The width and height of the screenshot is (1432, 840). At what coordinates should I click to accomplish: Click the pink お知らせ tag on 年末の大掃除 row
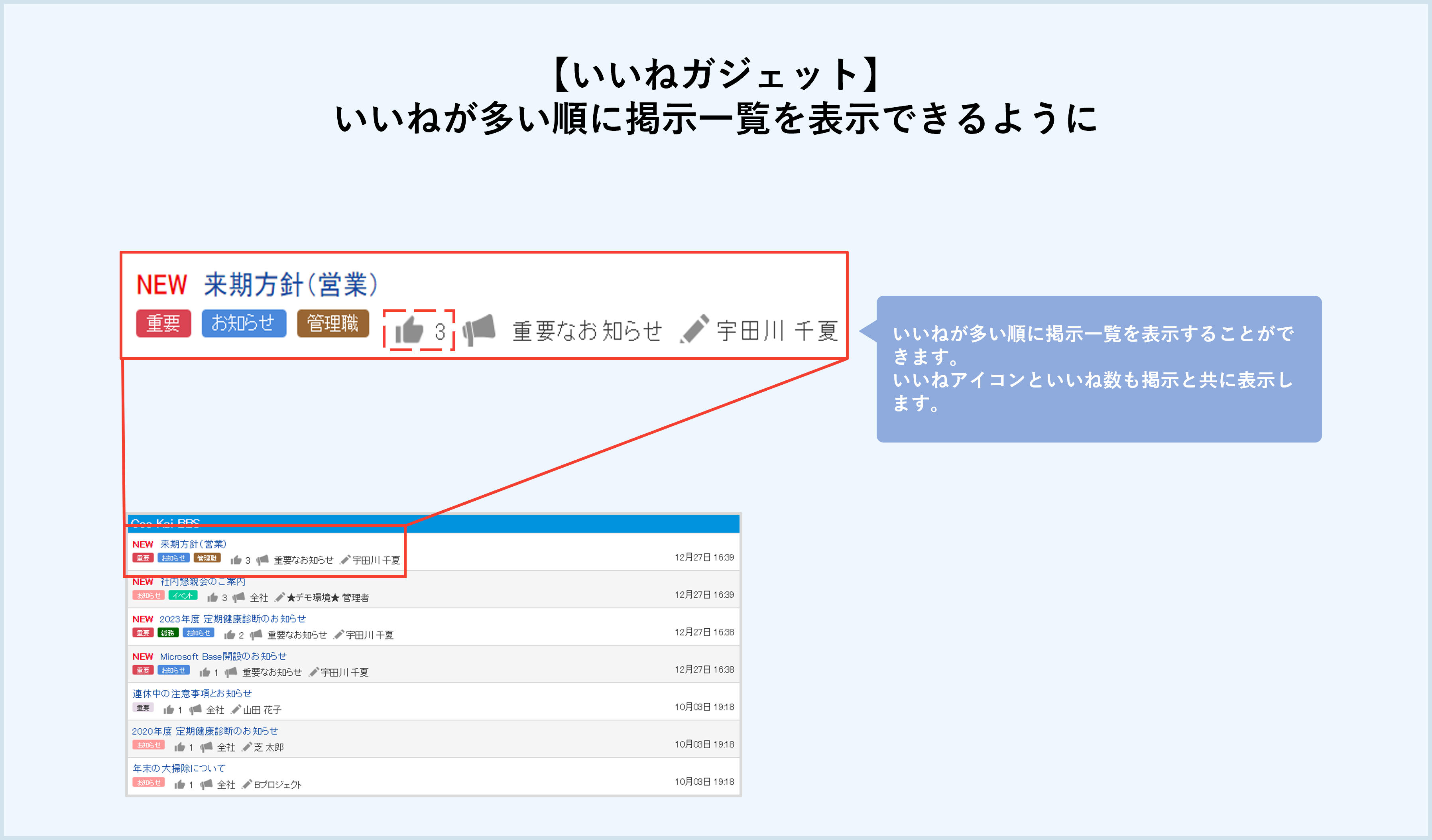pyautogui.click(x=149, y=783)
